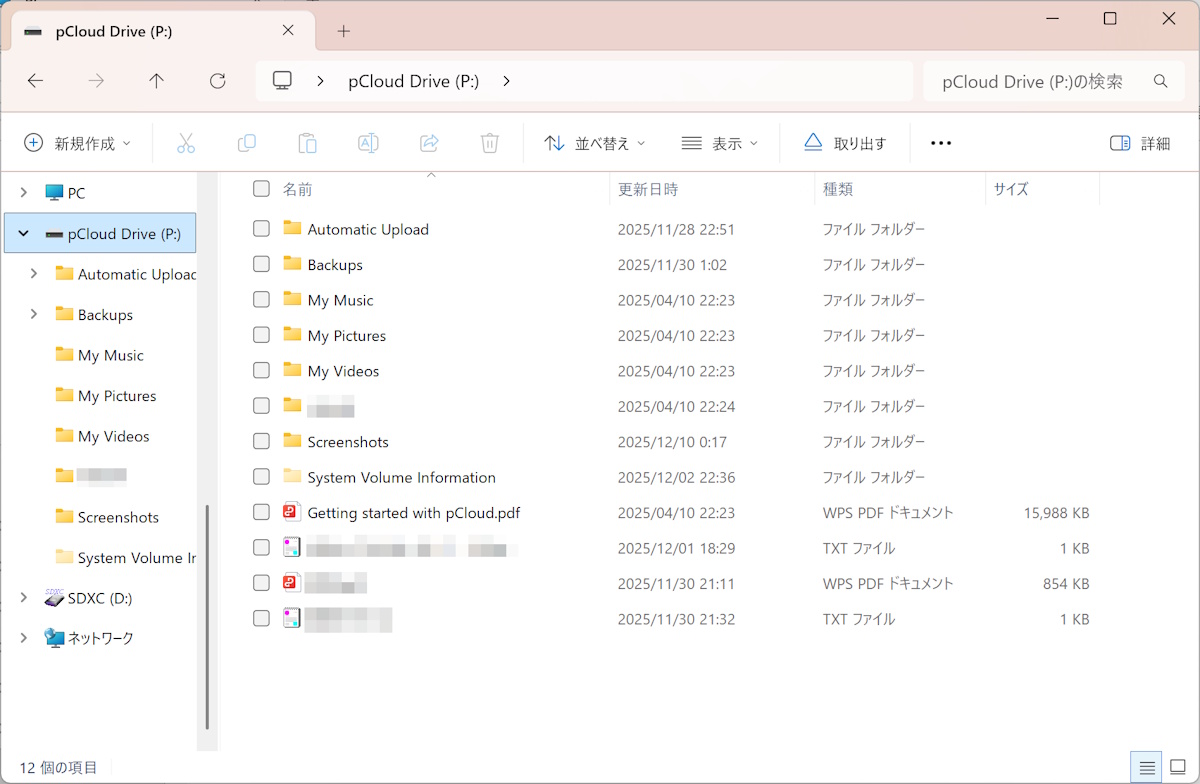Switch to large thumbnails view icon
This screenshot has width=1200, height=784.
pos(1177,767)
